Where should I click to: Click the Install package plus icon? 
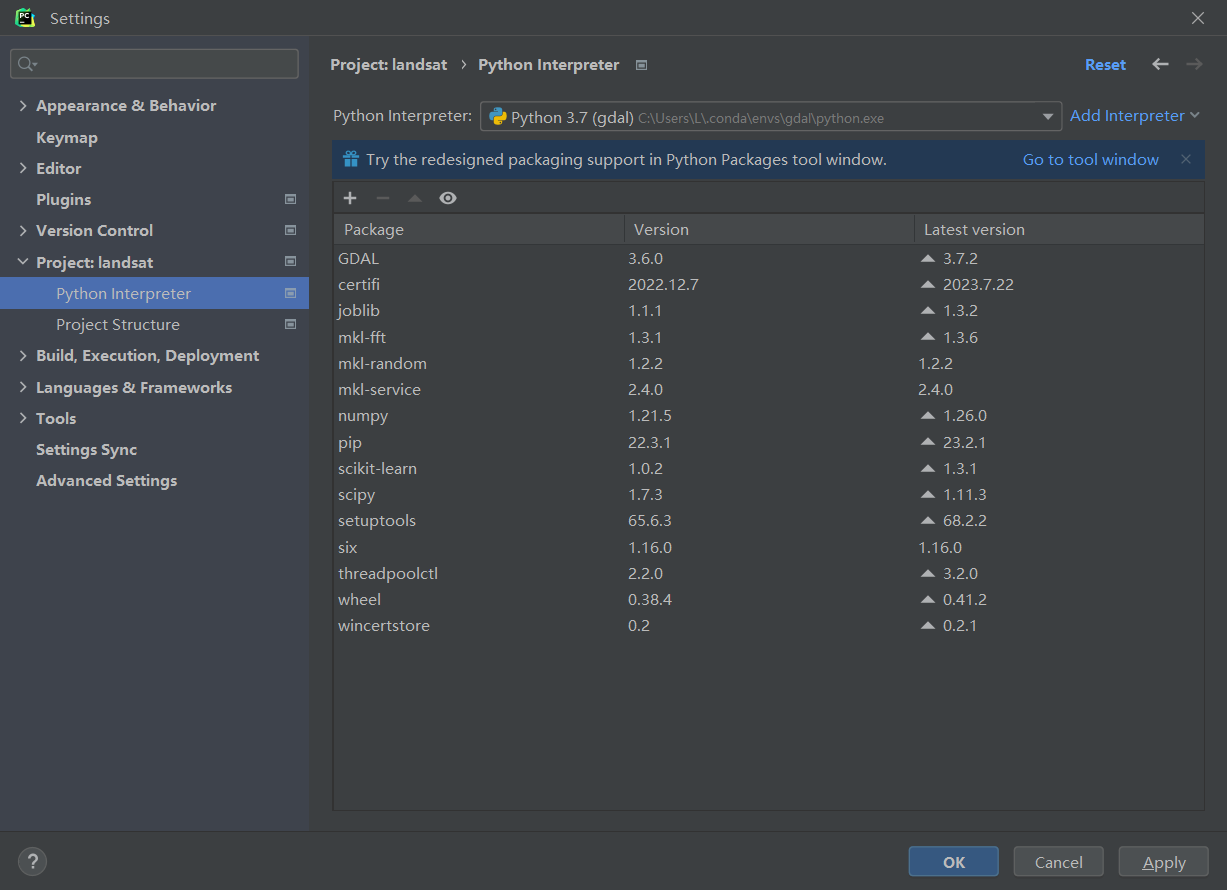[x=350, y=198]
